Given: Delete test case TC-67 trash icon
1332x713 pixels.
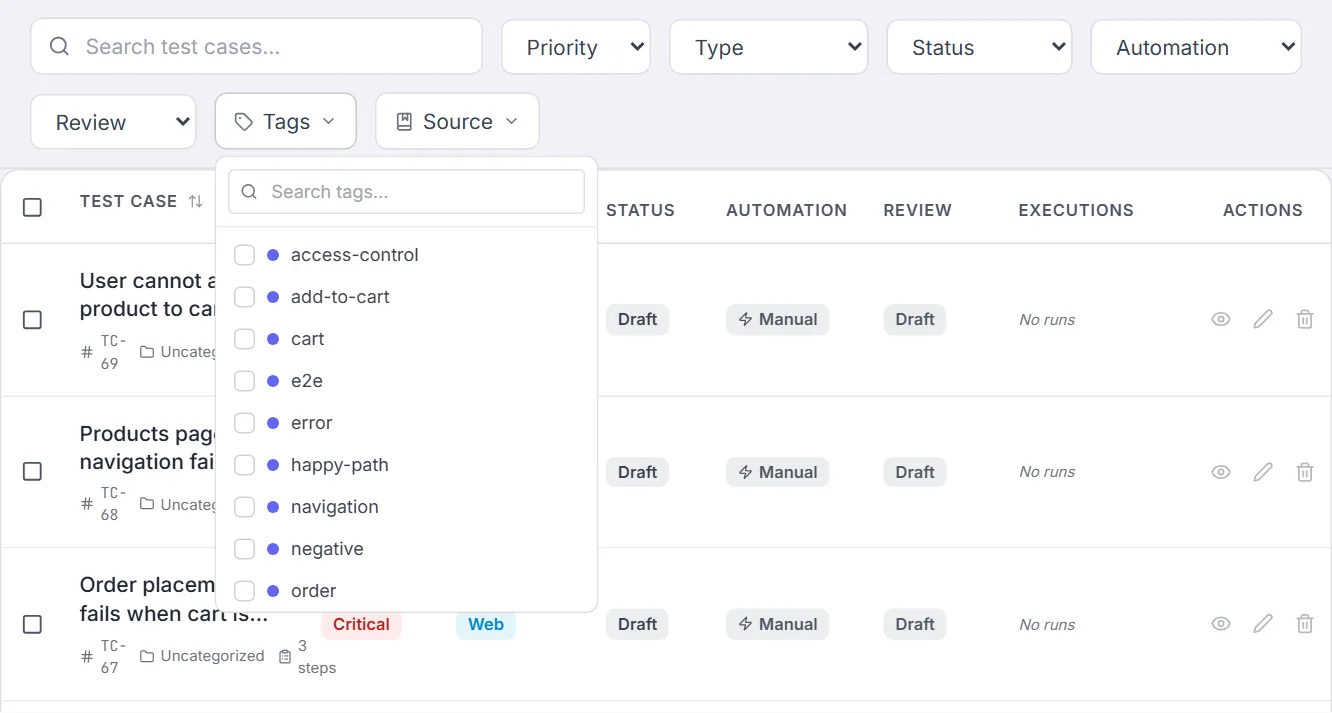Looking at the screenshot, I should pyautogui.click(x=1305, y=624).
